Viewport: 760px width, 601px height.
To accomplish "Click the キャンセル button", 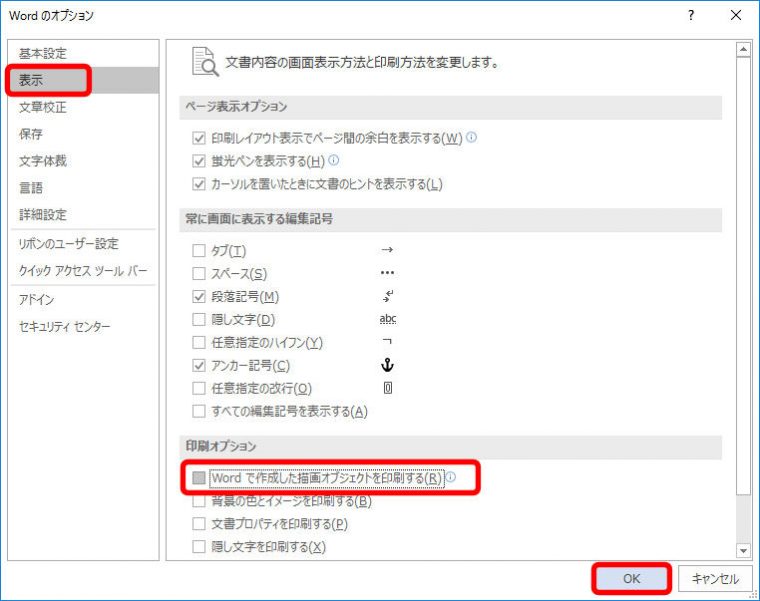I will point(715,579).
